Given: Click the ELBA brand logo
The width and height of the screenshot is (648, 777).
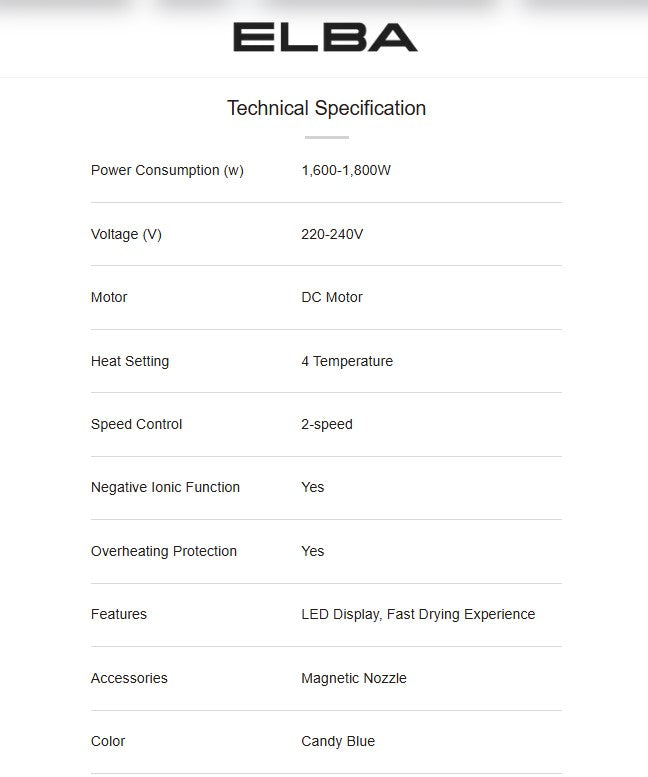Looking at the screenshot, I should [x=325, y=38].
